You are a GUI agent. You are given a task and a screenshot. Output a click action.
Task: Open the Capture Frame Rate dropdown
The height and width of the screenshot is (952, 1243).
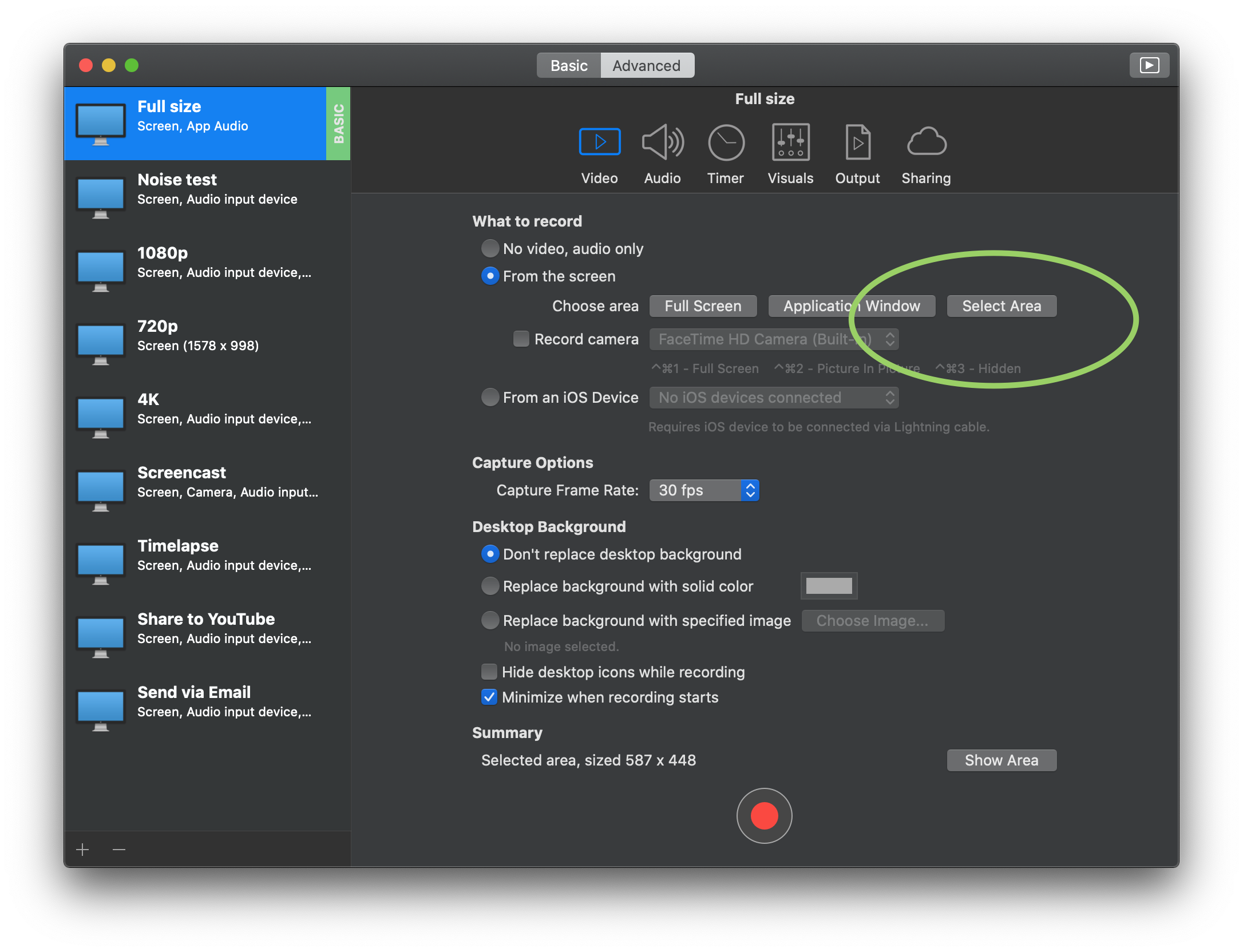[704, 490]
